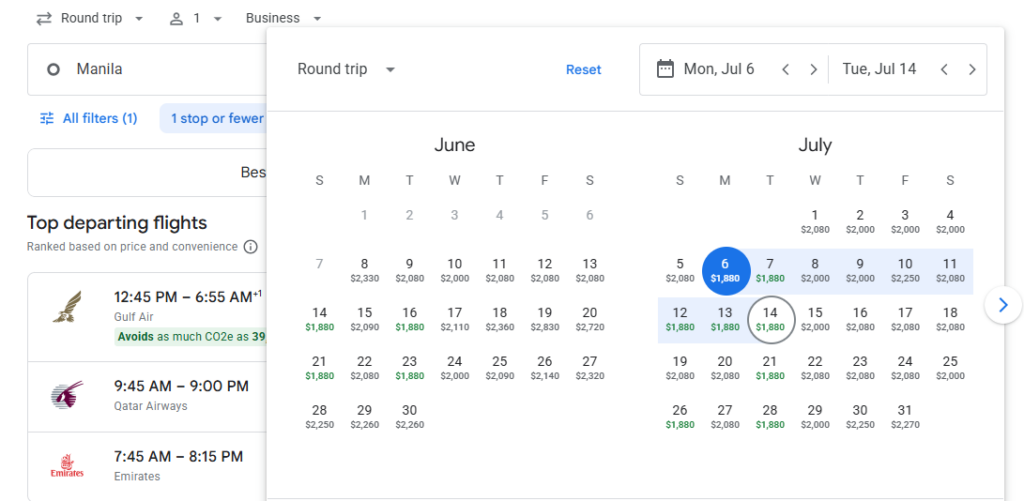1024x501 pixels.
Task: Click the All filters sliders icon
Action: 47,118
